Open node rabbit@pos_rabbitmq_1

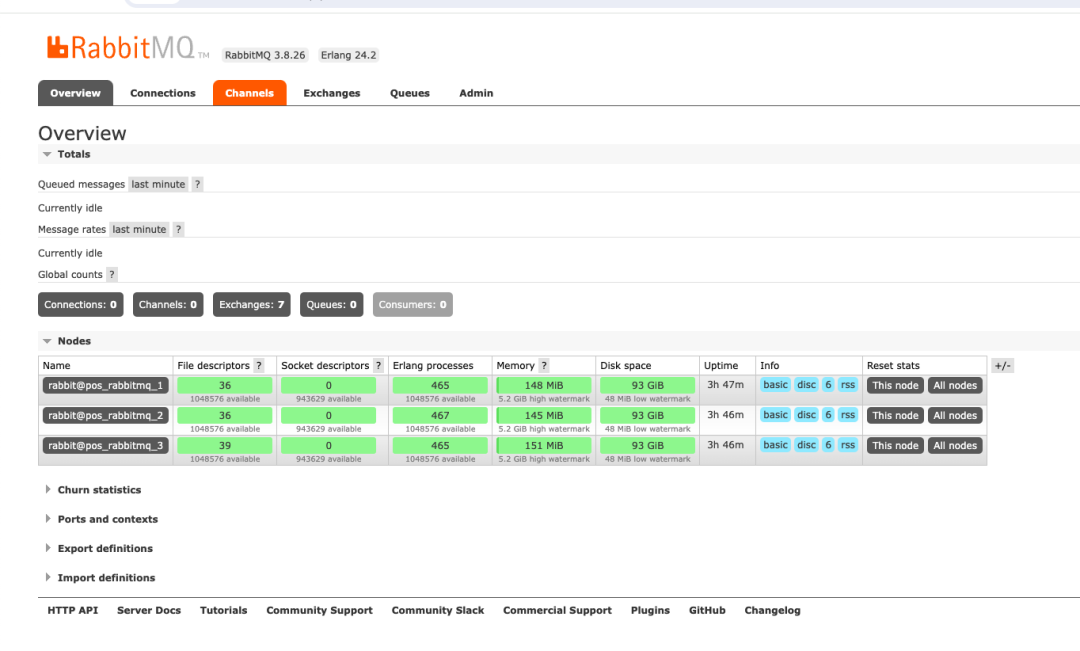[x=105, y=385]
